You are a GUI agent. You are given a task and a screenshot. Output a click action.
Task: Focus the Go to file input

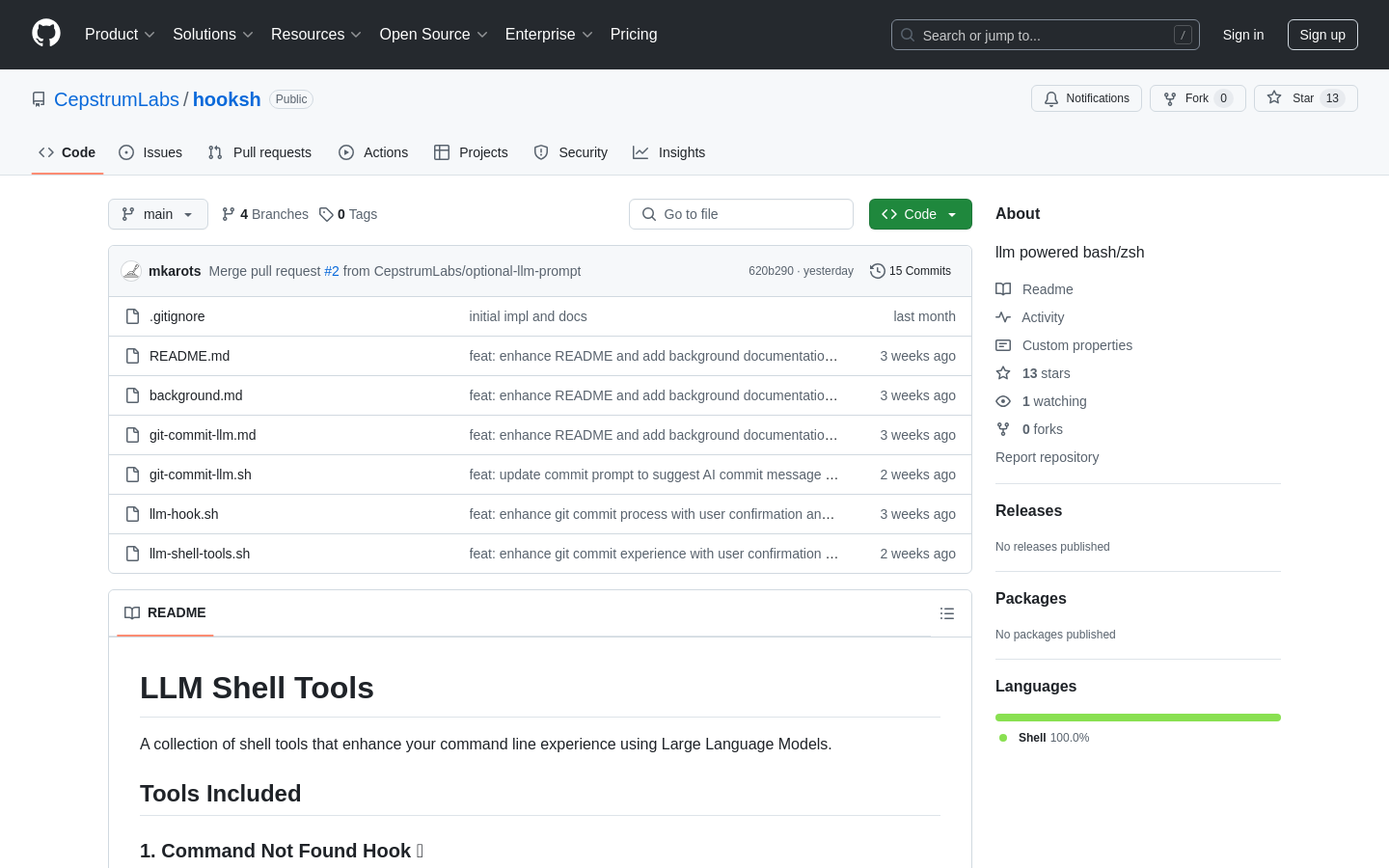(x=741, y=214)
